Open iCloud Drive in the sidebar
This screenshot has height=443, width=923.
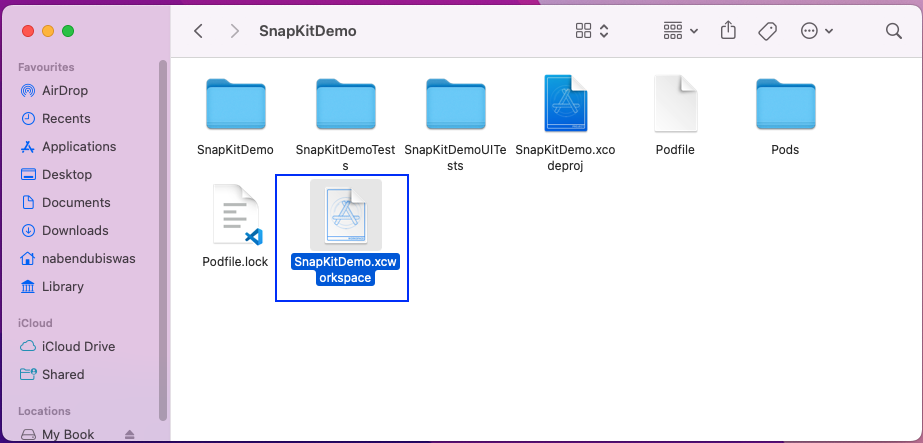pyautogui.click(x=67, y=347)
